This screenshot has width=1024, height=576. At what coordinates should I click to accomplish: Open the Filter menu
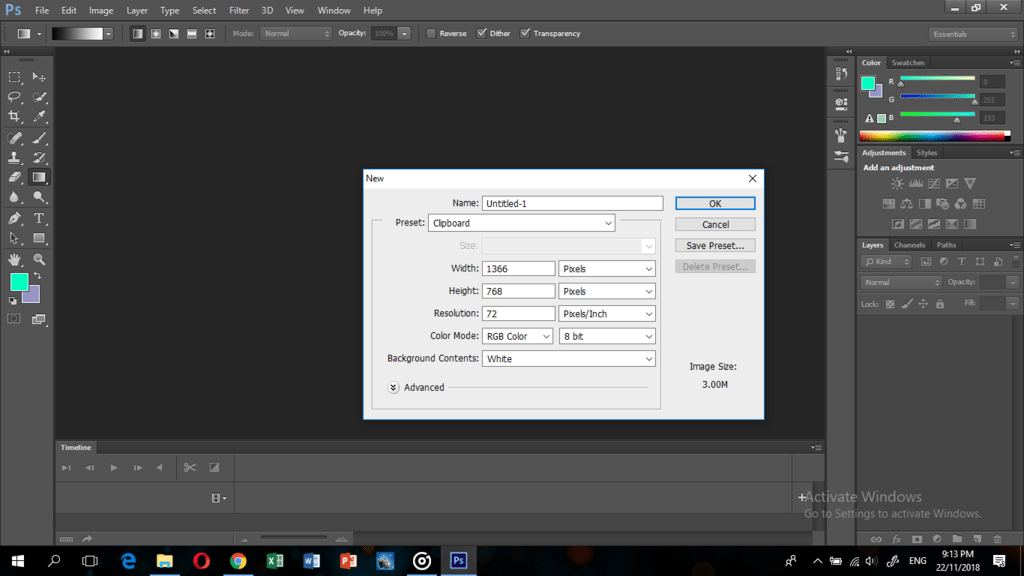238,10
